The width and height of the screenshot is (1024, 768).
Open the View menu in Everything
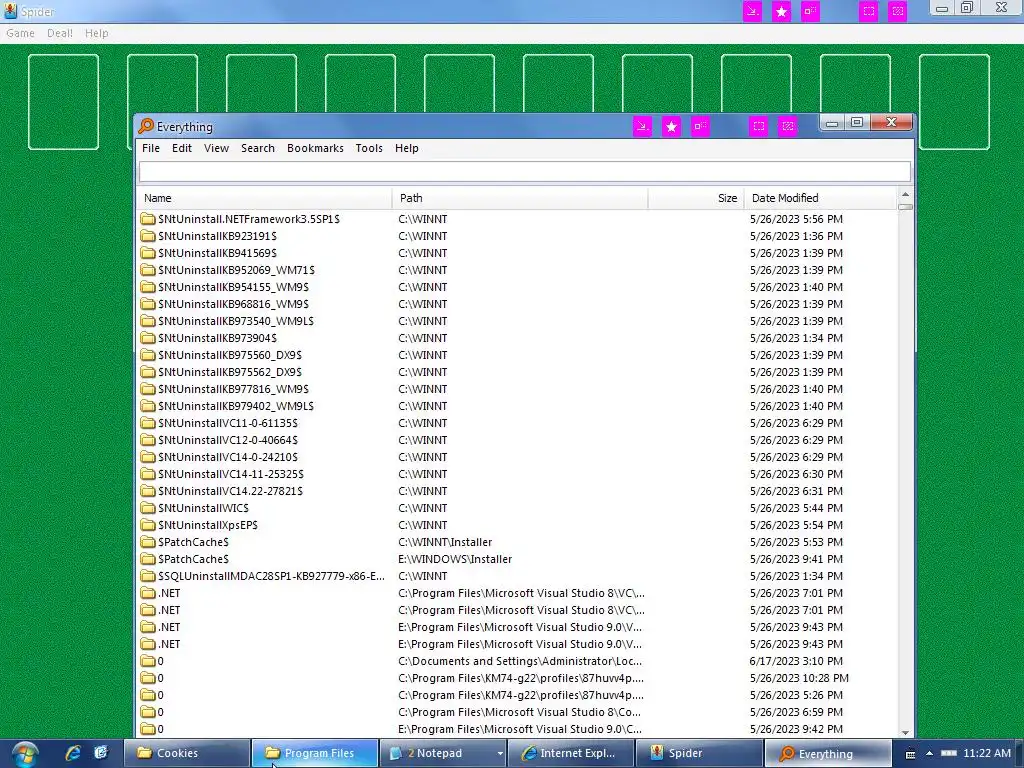click(216, 148)
